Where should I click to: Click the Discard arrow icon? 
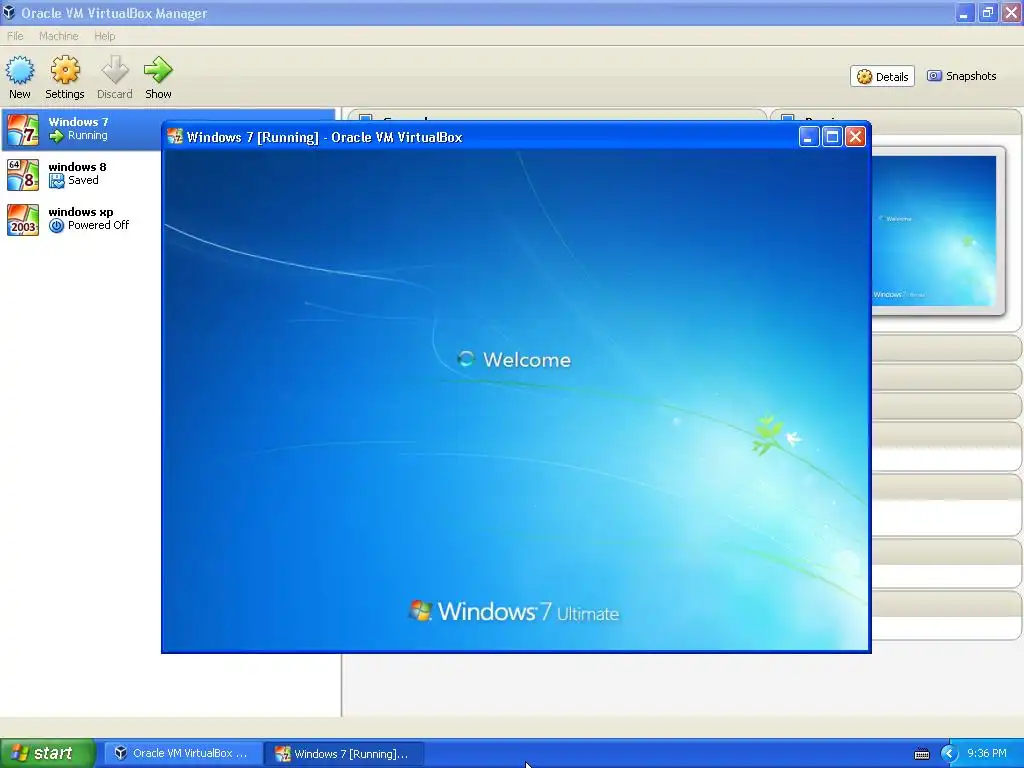115,70
